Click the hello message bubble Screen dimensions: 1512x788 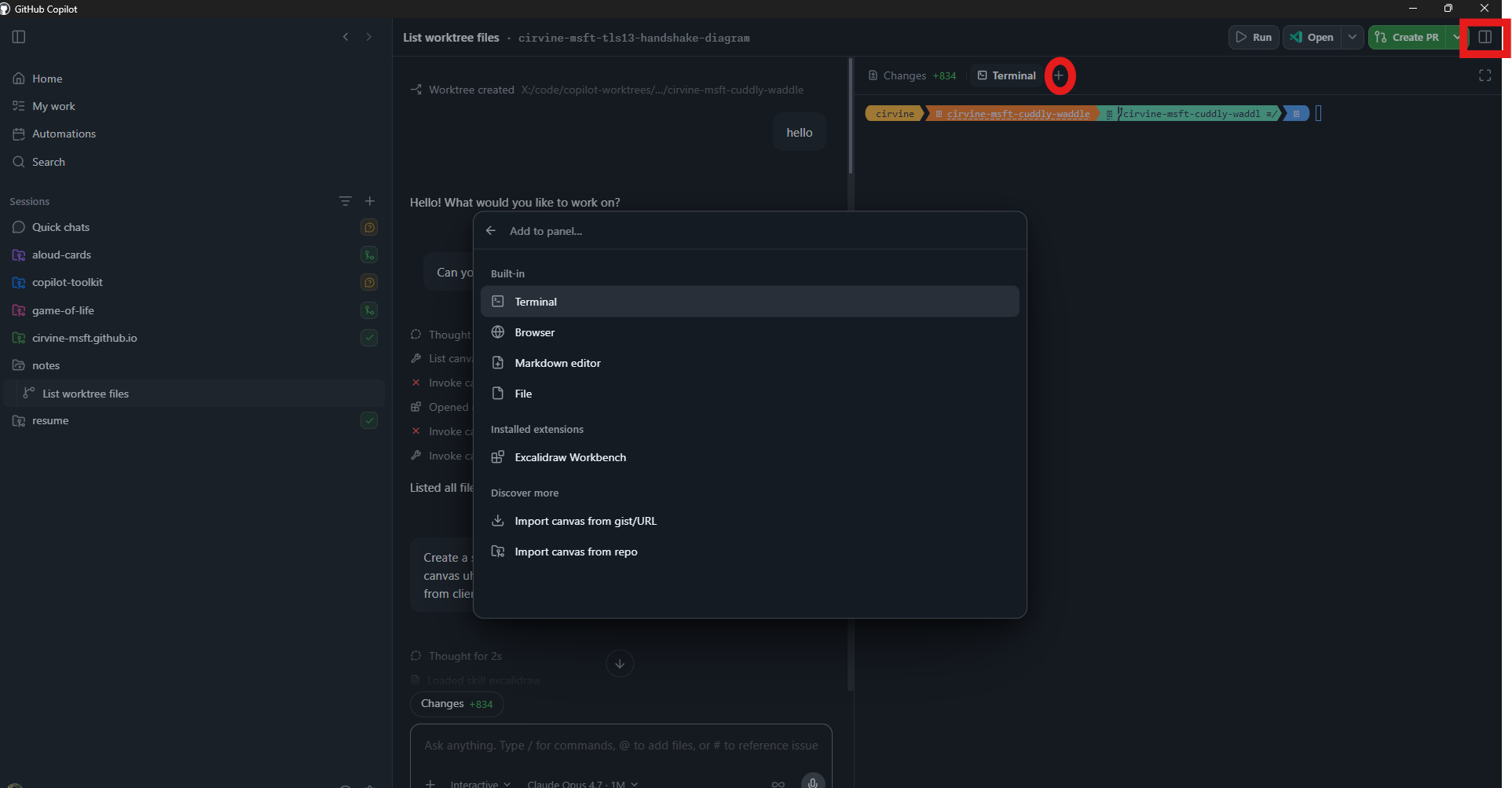coord(800,133)
